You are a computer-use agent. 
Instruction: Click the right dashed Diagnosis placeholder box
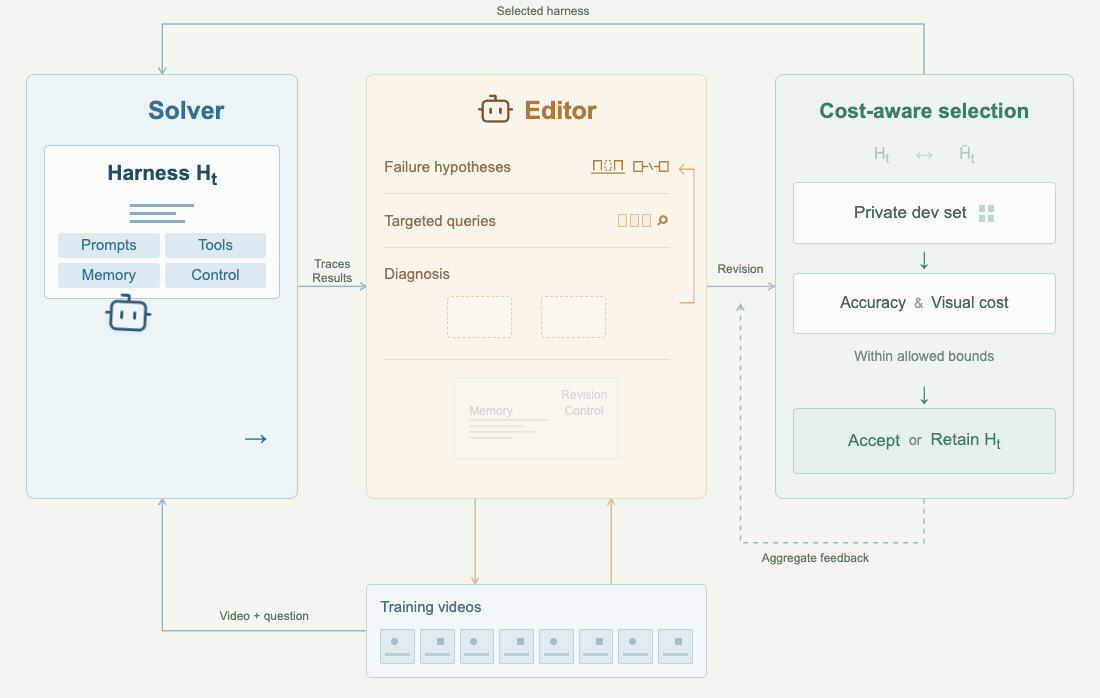click(573, 317)
